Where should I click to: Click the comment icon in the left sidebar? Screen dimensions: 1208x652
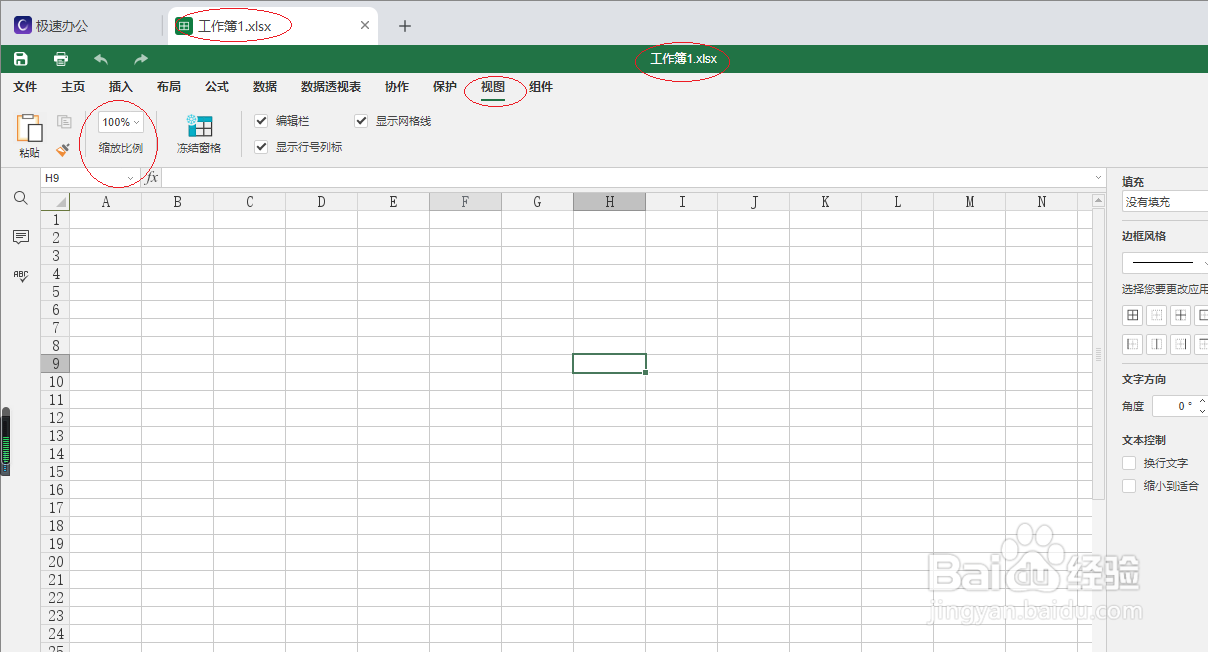tap(20, 237)
